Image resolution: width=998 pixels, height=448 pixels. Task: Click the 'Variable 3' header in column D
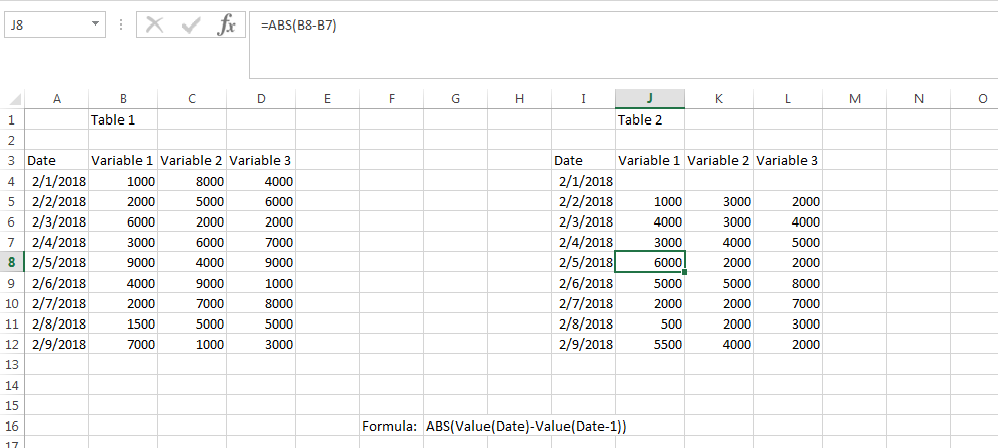pos(261,160)
